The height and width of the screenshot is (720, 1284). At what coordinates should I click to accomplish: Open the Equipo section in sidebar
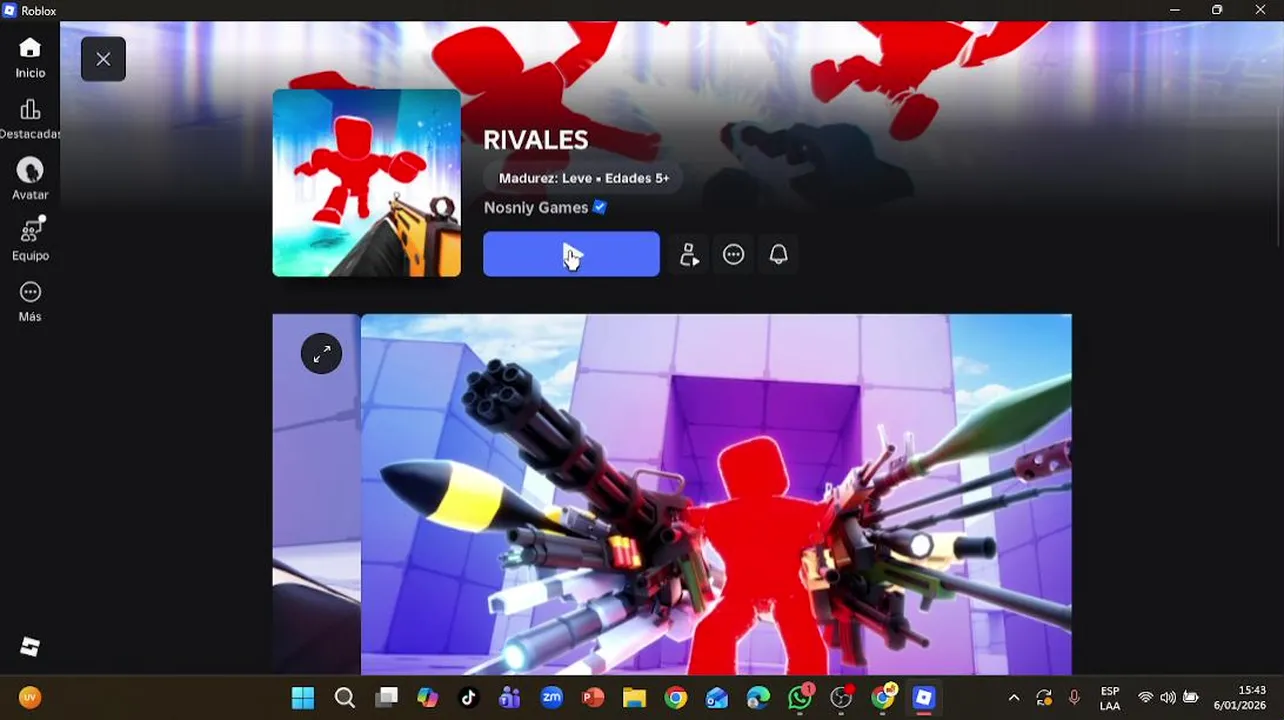coord(30,240)
